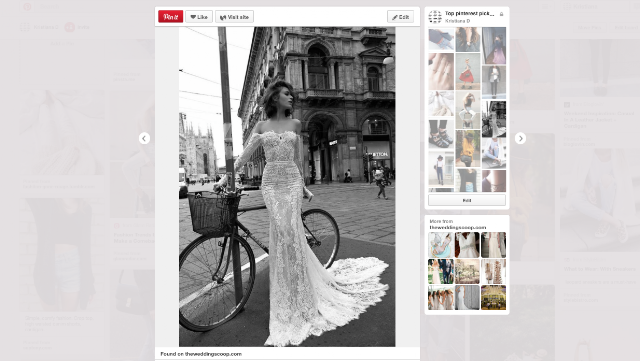Viewport: 640px width, 361px height.
Task: Go to the next pin arrow
Action: (520, 138)
